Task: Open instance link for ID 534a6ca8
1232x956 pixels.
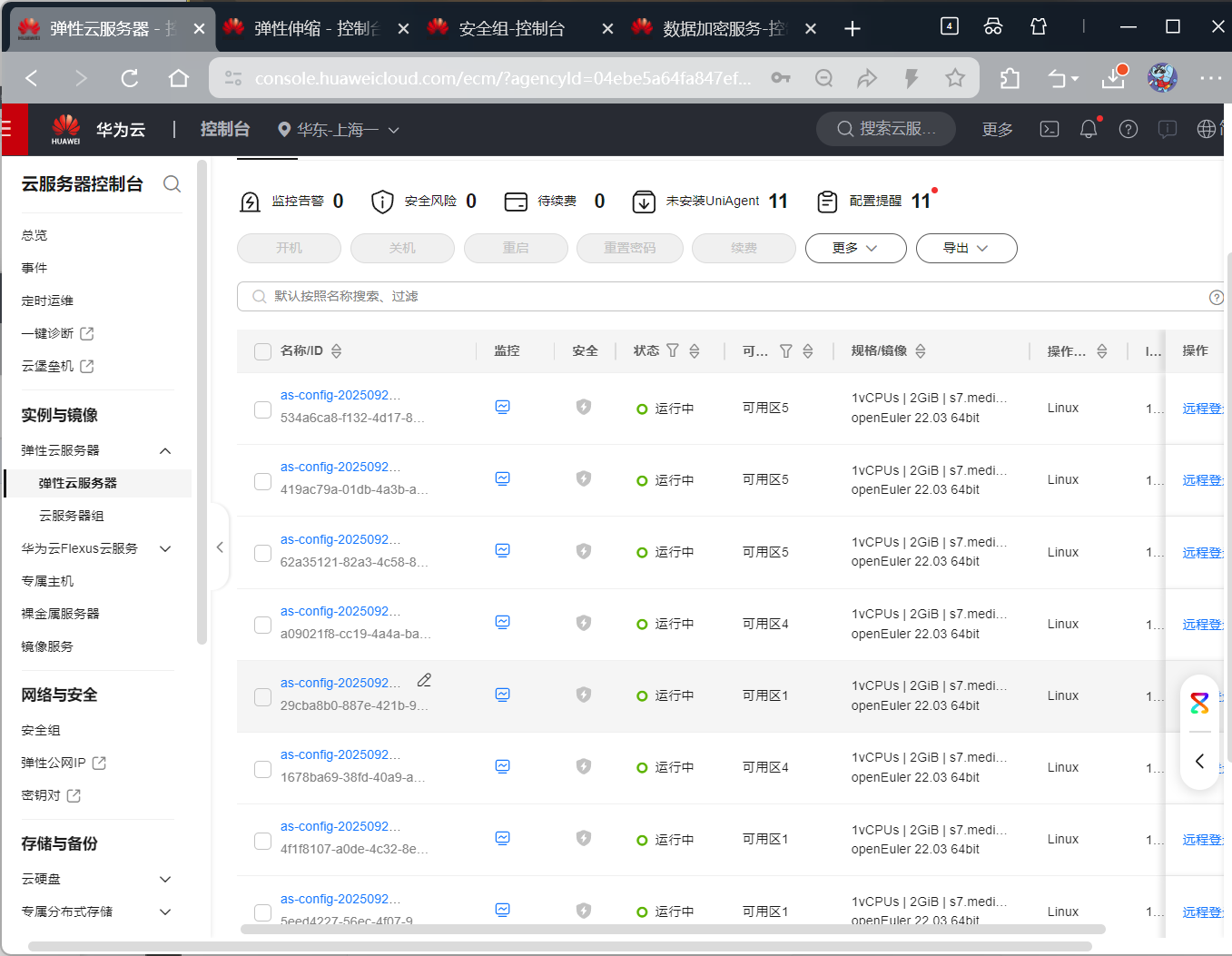Action: click(x=340, y=395)
